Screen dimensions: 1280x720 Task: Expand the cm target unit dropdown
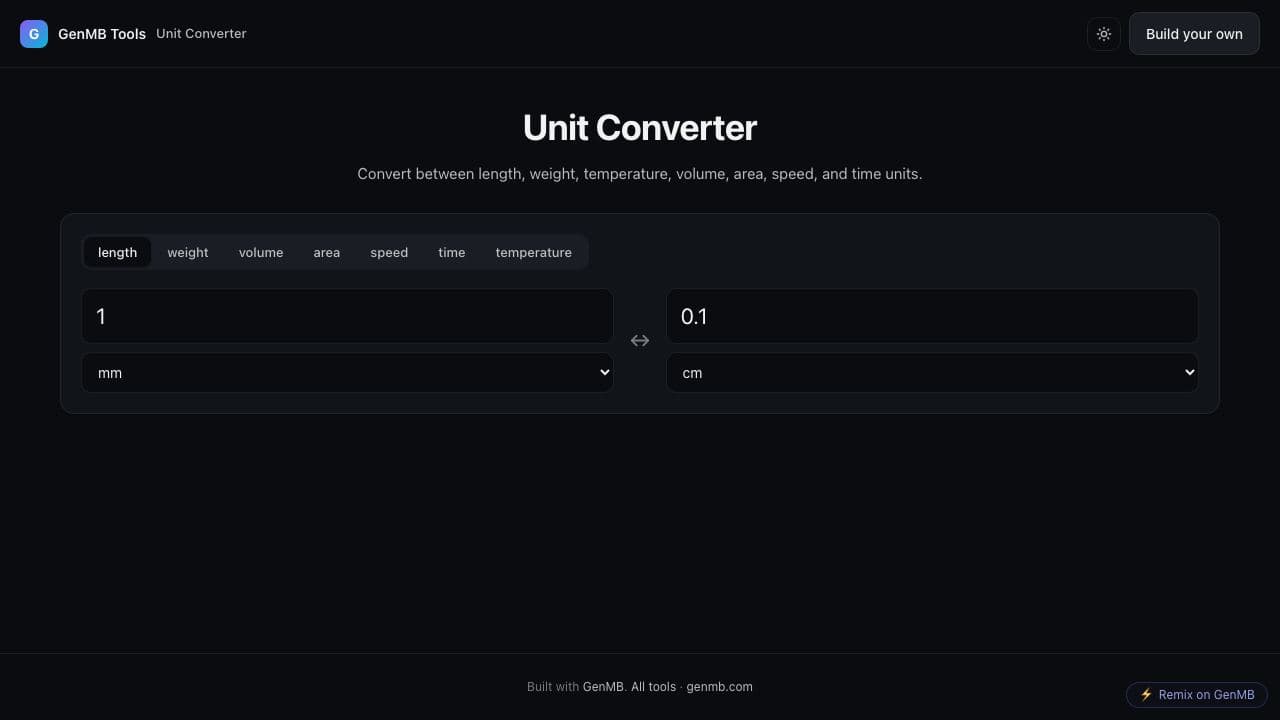[932, 372]
